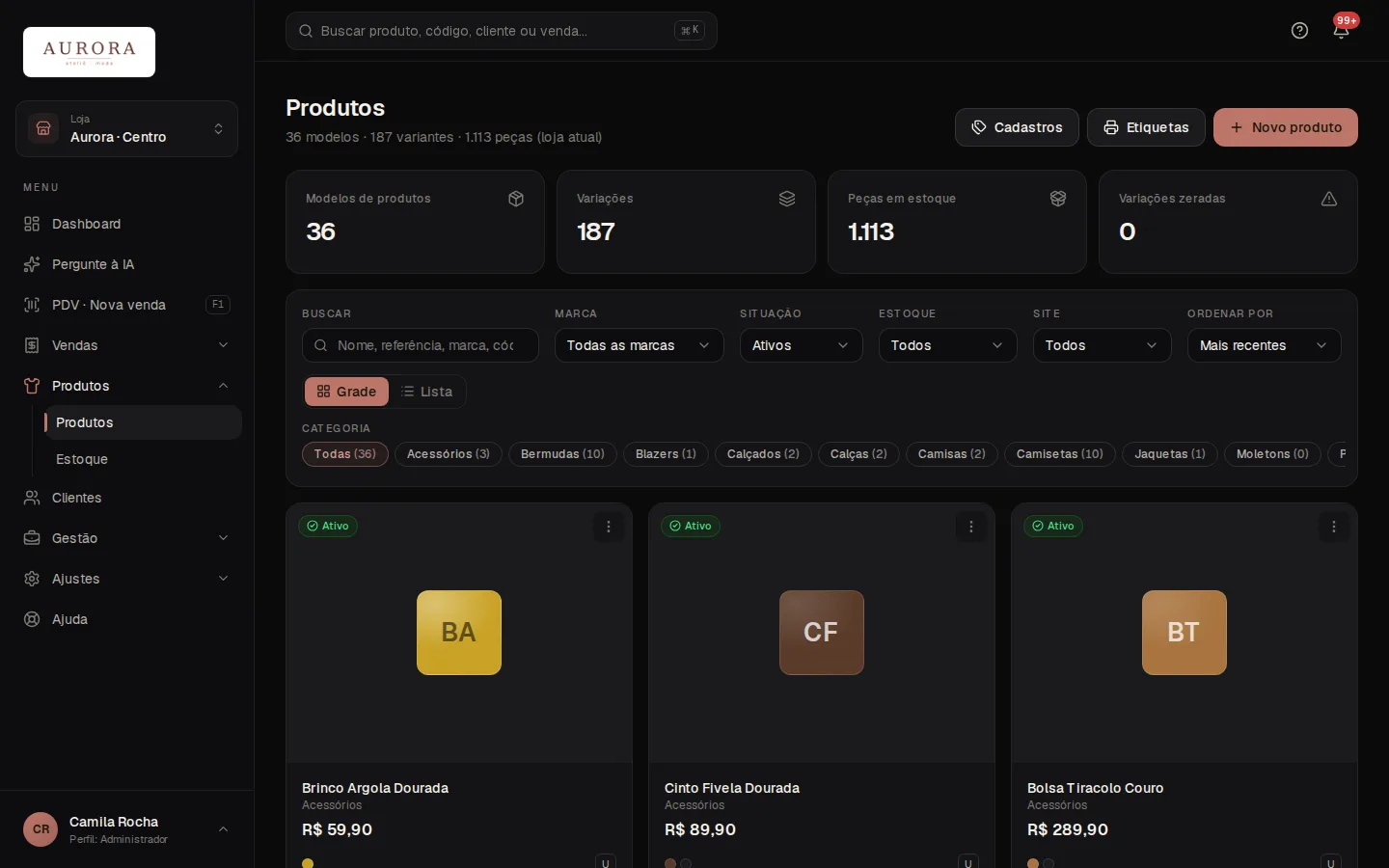Viewport: 1389px width, 868px height.
Task: Open the Todas as marcas dropdown
Action: (x=640, y=345)
